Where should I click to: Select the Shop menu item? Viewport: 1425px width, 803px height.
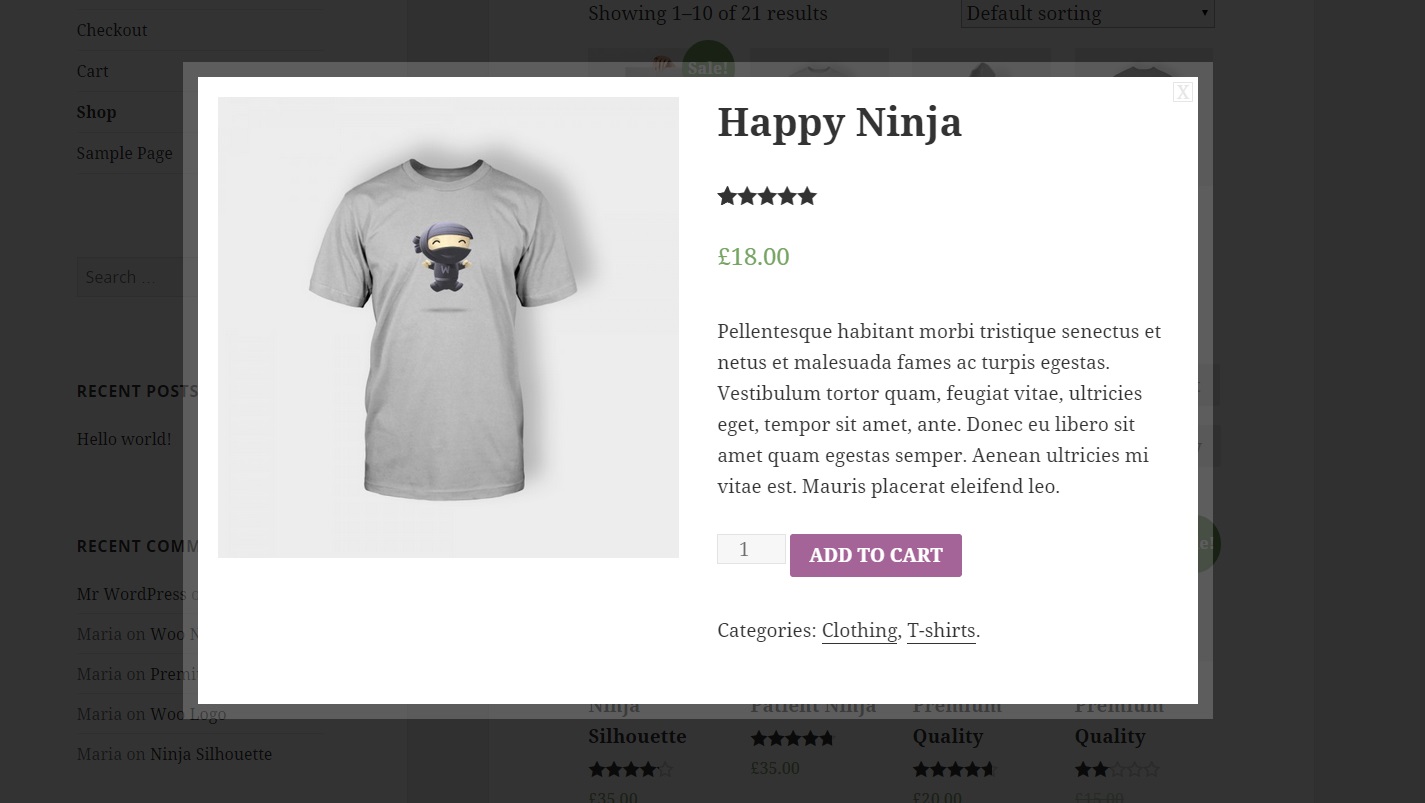click(96, 112)
